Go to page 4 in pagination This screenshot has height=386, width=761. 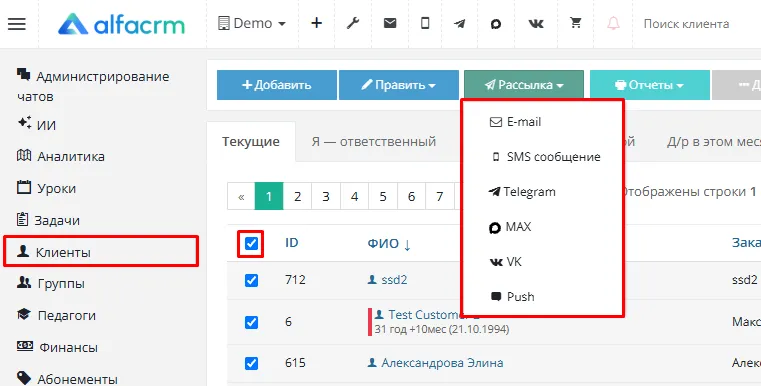354,196
